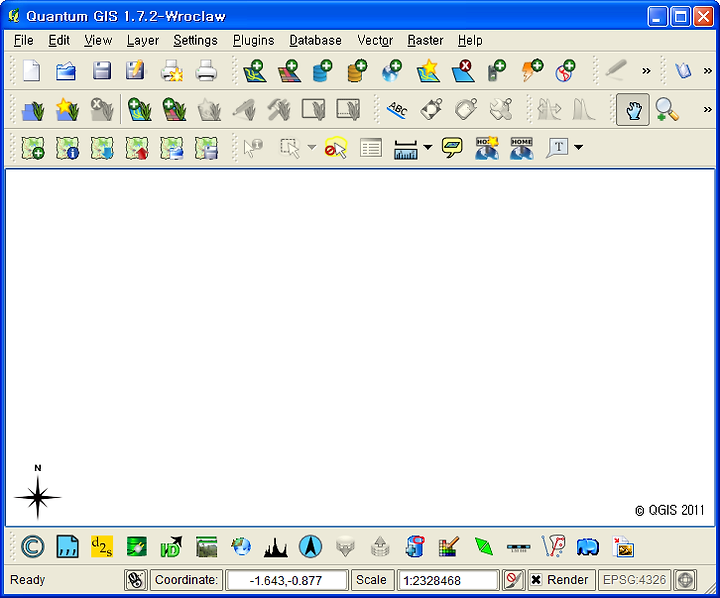
Task: Show saved bookmarks HOME icon
Action: tap(522, 148)
